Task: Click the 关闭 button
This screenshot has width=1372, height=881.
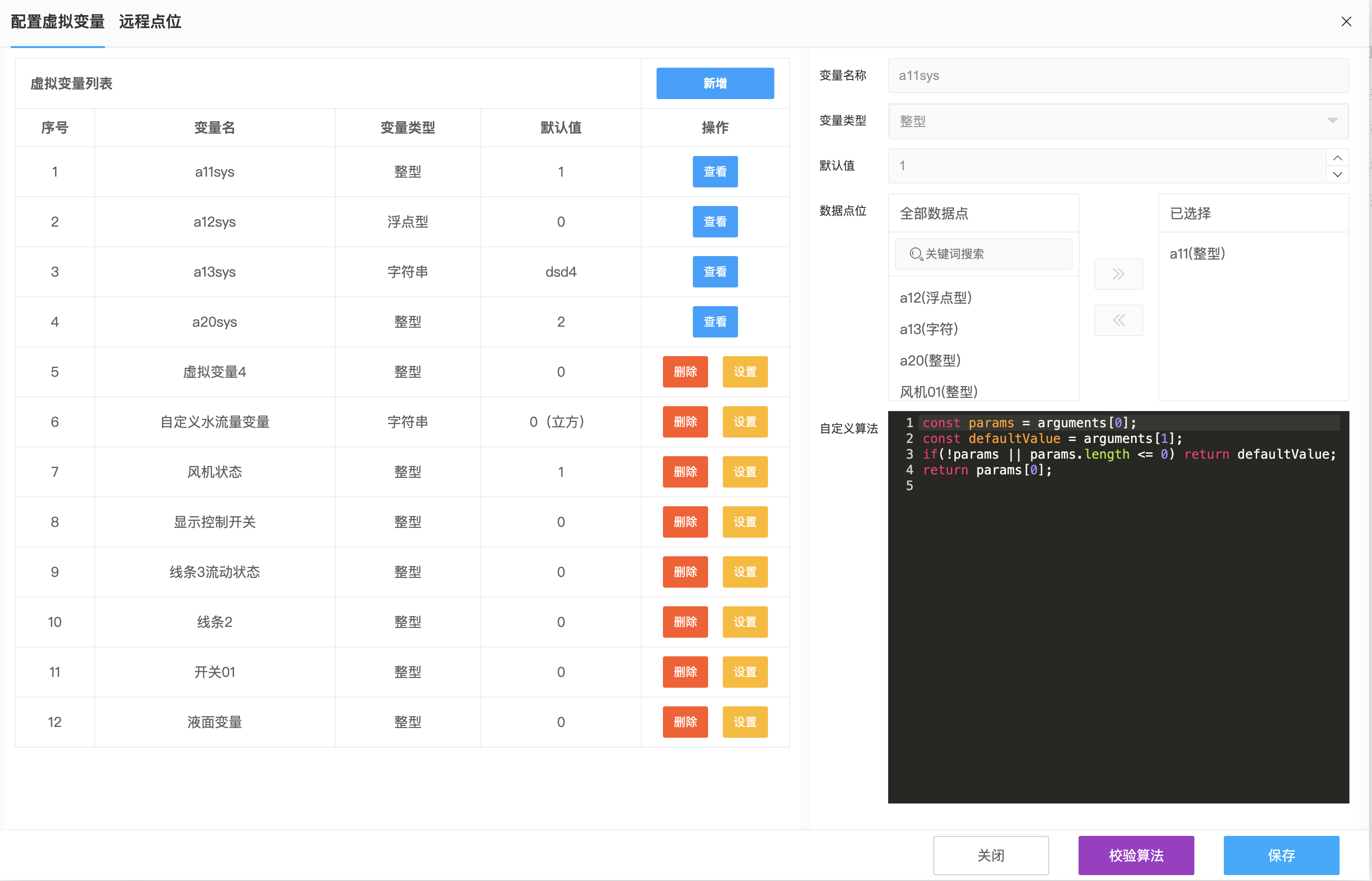Action: click(x=990, y=855)
